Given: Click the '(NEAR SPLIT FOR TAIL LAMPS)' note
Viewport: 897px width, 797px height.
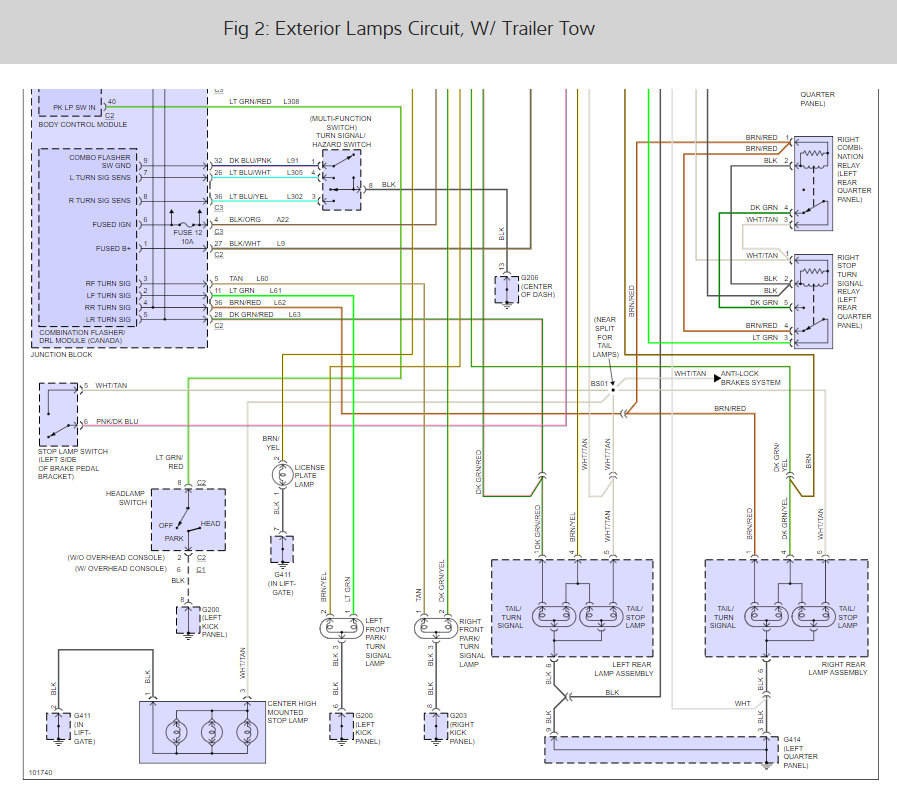Looking at the screenshot, I should [605, 337].
